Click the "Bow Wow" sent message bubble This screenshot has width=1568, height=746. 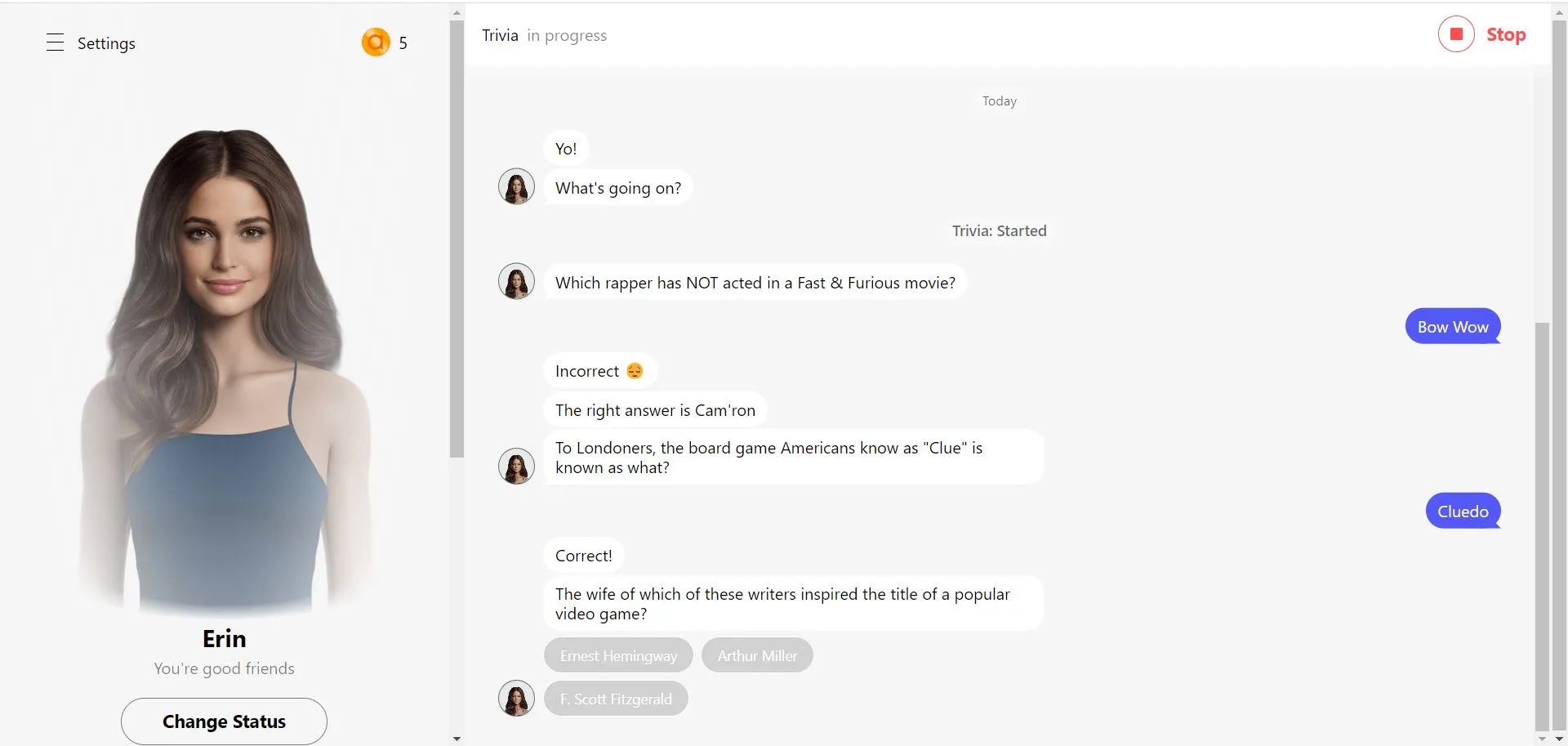tap(1453, 326)
